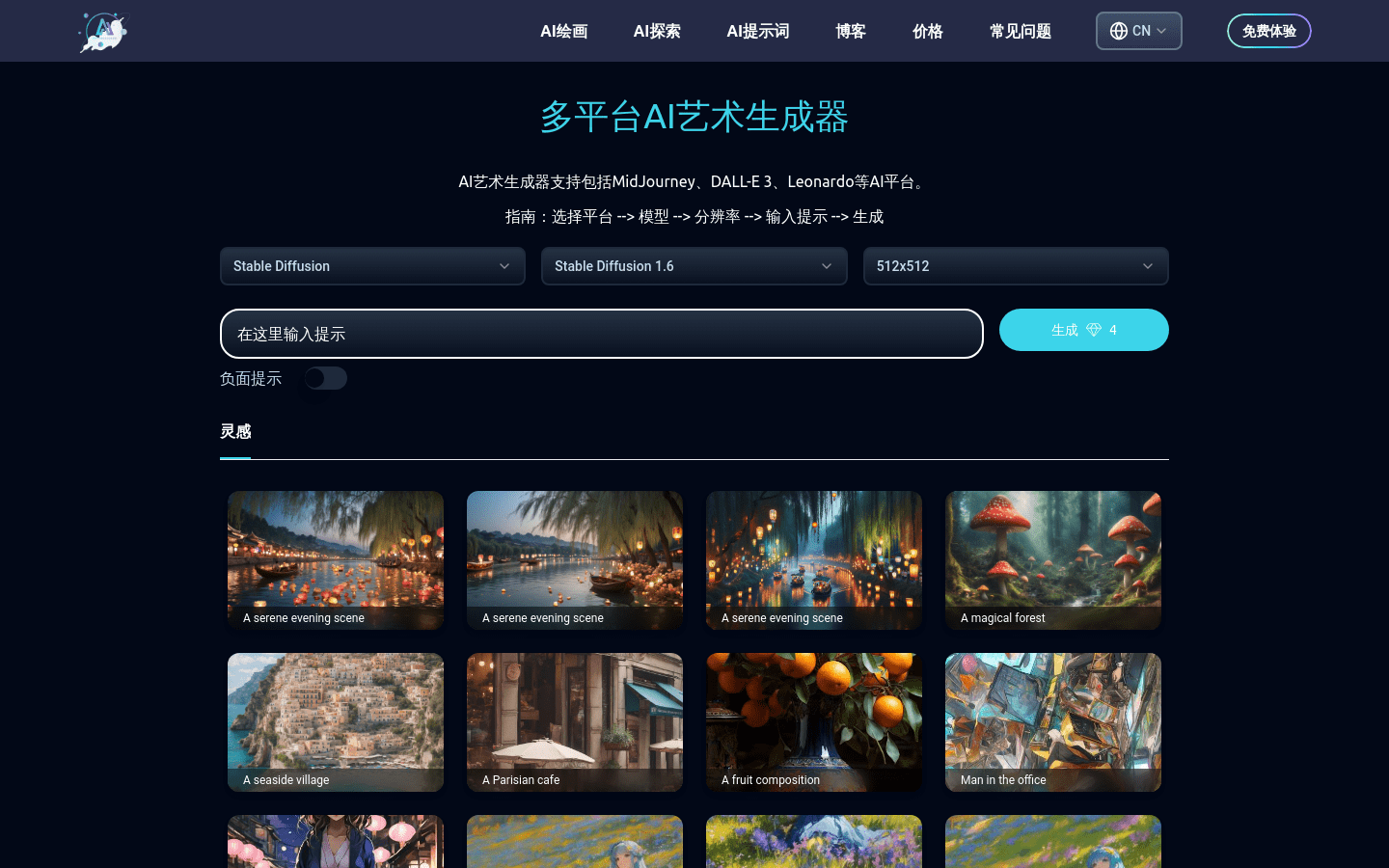Viewport: 1389px width, 868px height.
Task: Expand the CN language dropdown
Action: (x=1139, y=31)
